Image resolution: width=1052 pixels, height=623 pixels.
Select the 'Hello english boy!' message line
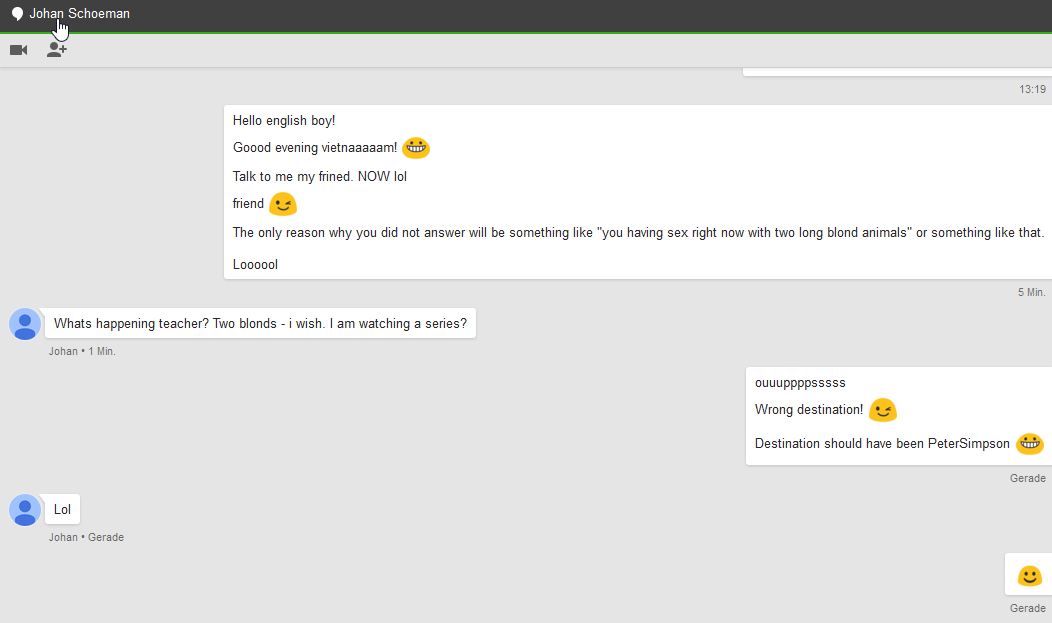[284, 121]
